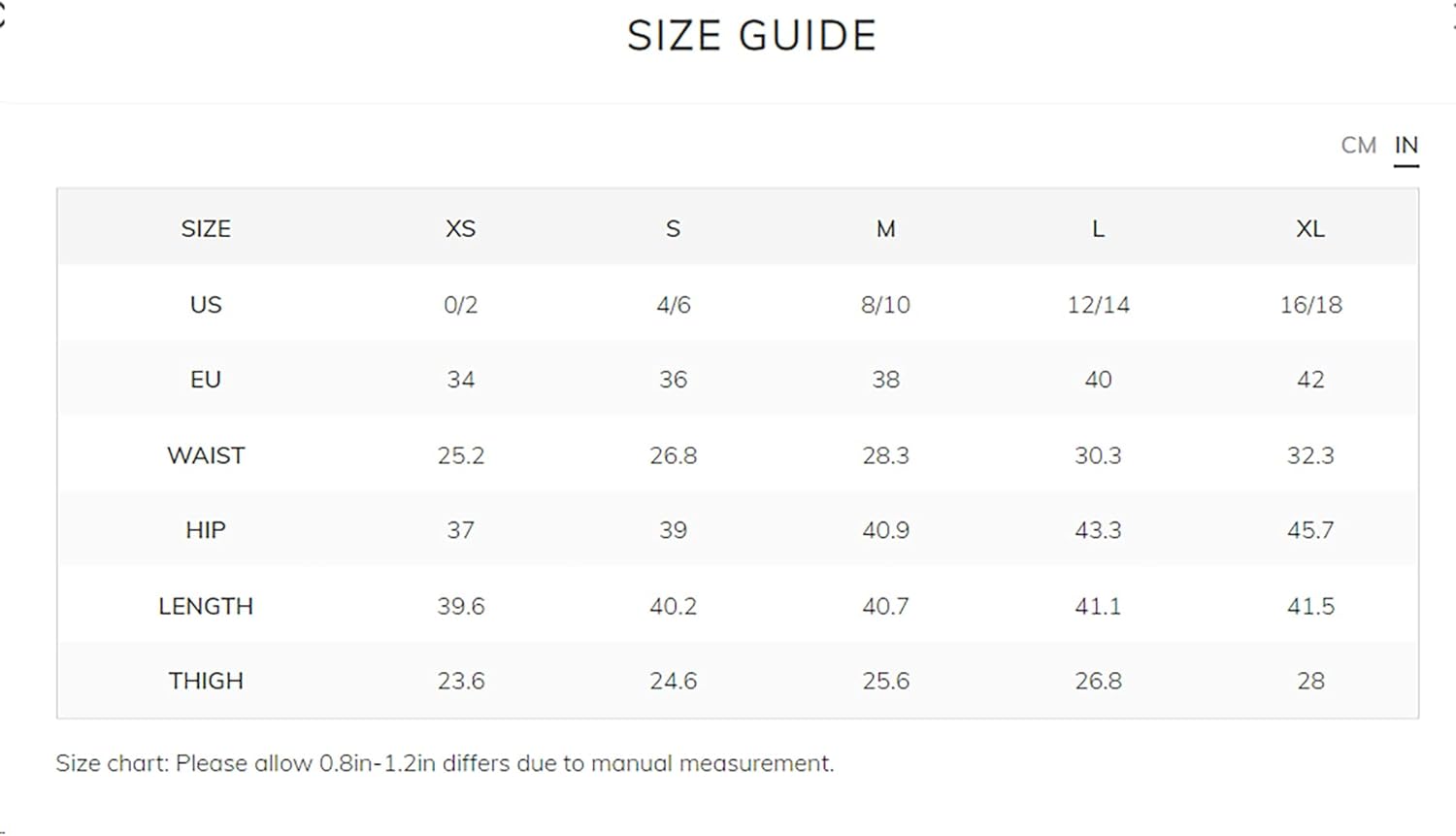Click the WAIST row label
This screenshot has width=1456, height=836.
pyautogui.click(x=206, y=455)
